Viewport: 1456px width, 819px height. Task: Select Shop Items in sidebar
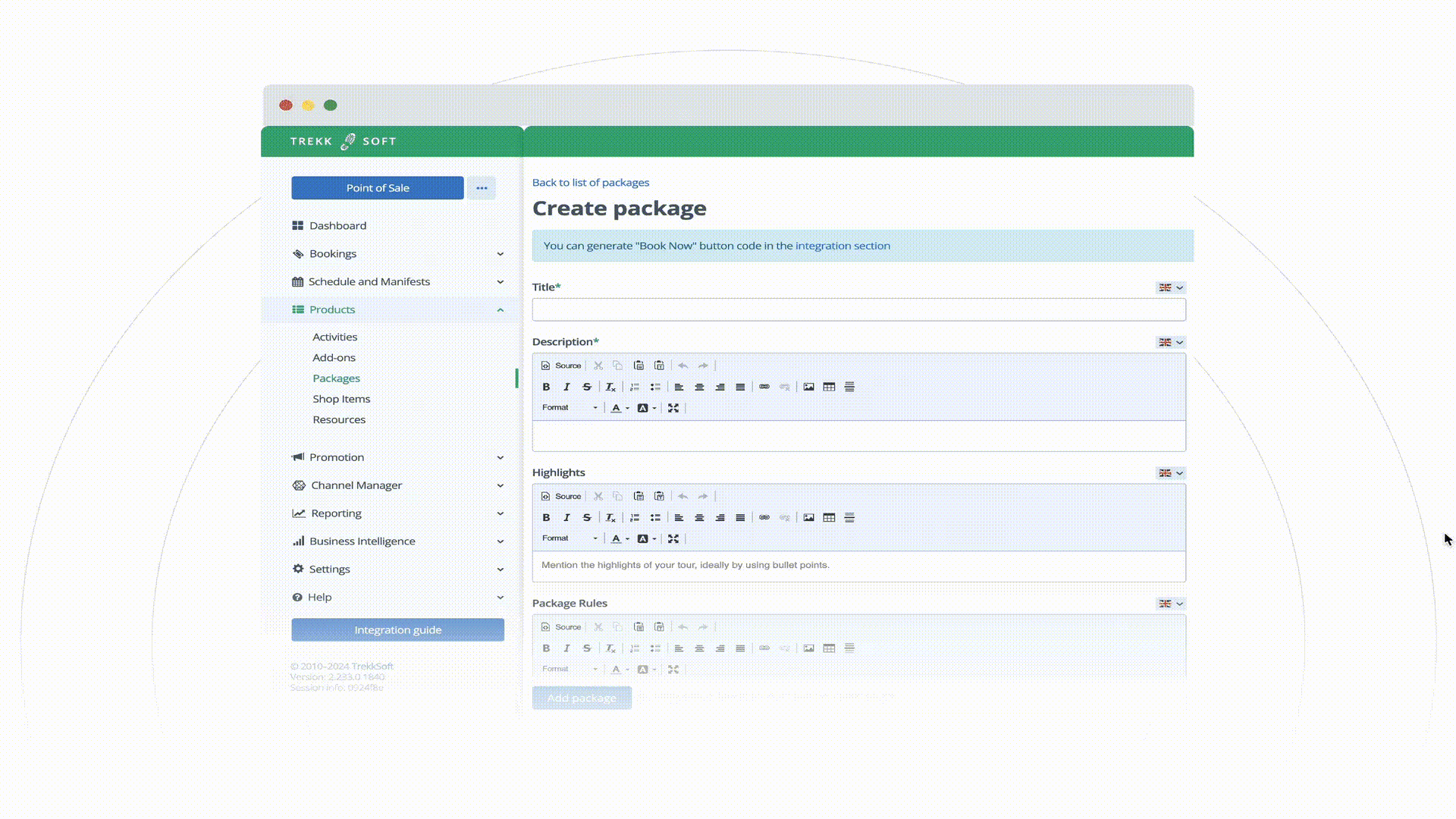[341, 399]
